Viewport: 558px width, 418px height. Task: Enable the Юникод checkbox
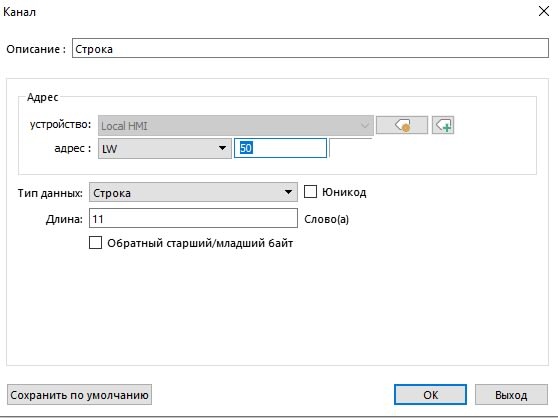pyautogui.click(x=310, y=192)
